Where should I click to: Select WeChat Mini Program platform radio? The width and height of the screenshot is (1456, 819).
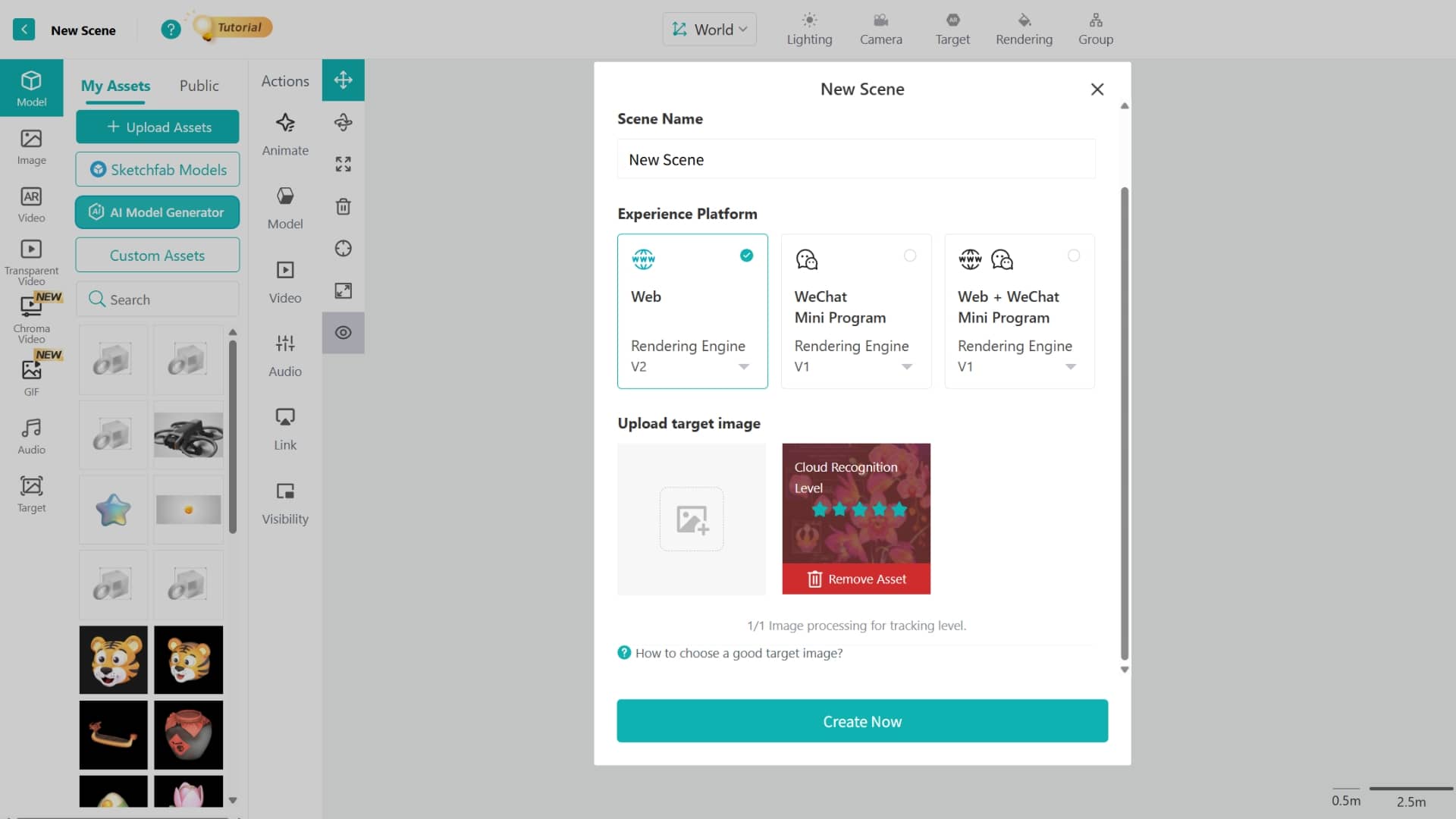[910, 256]
